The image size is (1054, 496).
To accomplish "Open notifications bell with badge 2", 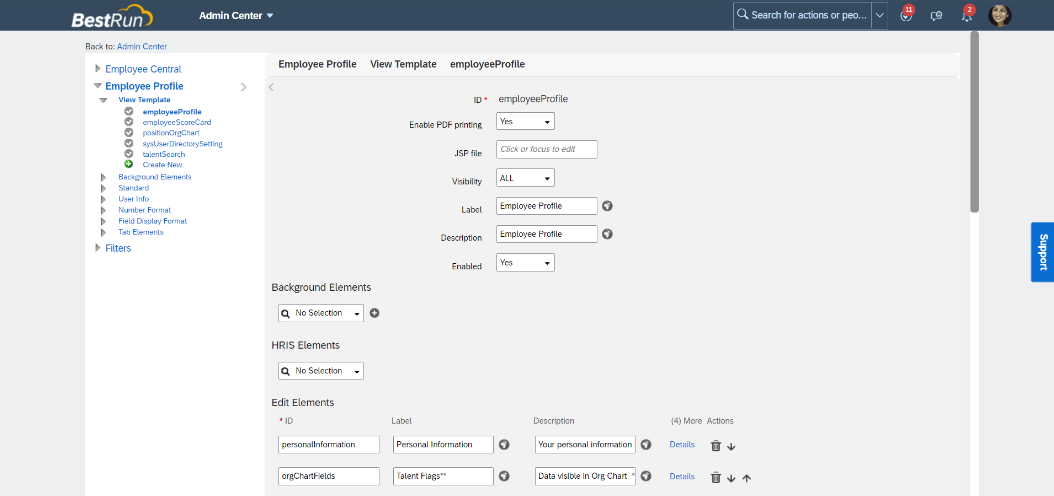I will [967, 15].
